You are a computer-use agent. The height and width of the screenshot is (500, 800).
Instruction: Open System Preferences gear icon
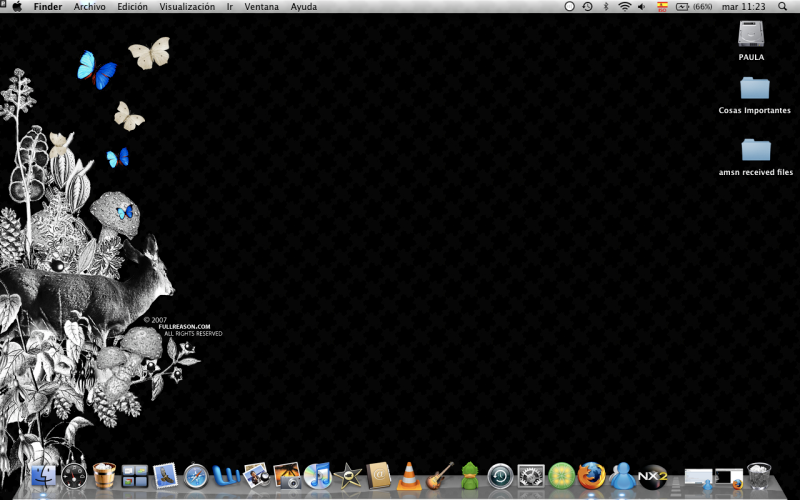pyautogui.click(x=530, y=476)
